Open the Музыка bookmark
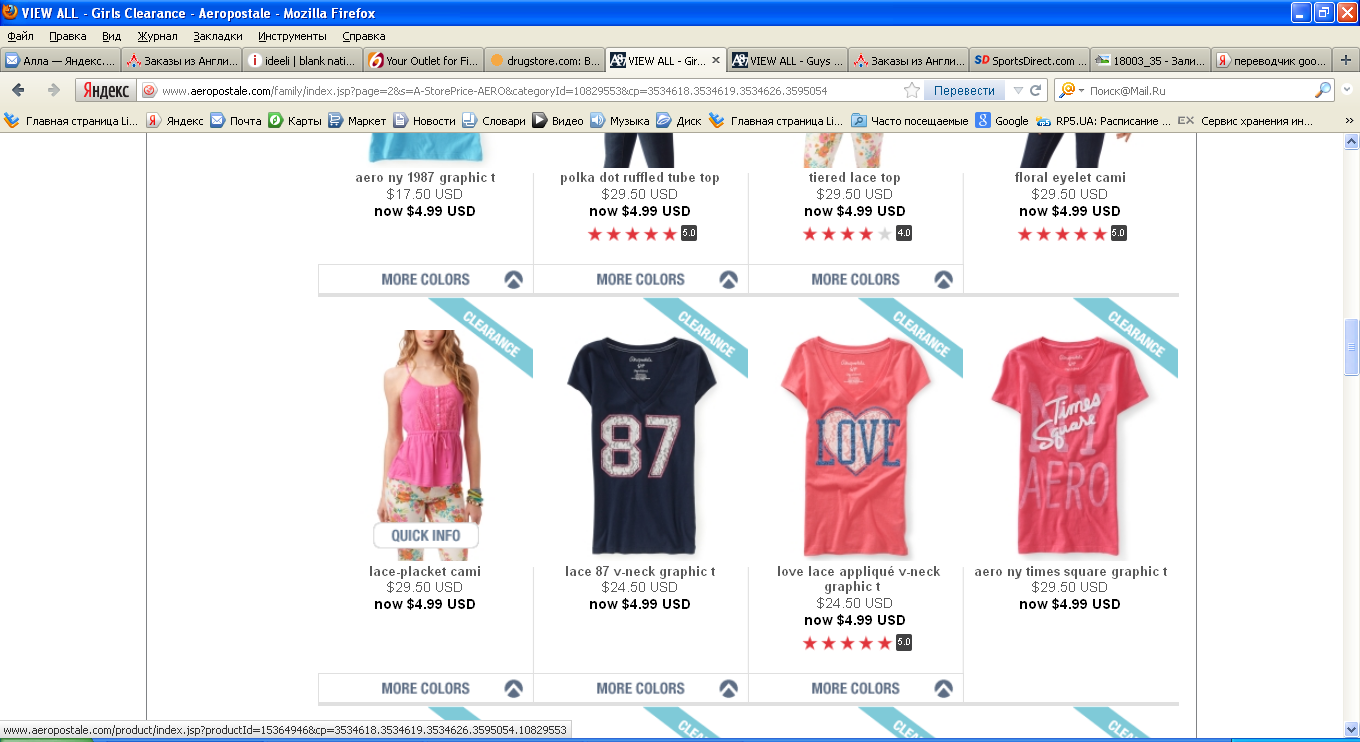 coord(620,121)
